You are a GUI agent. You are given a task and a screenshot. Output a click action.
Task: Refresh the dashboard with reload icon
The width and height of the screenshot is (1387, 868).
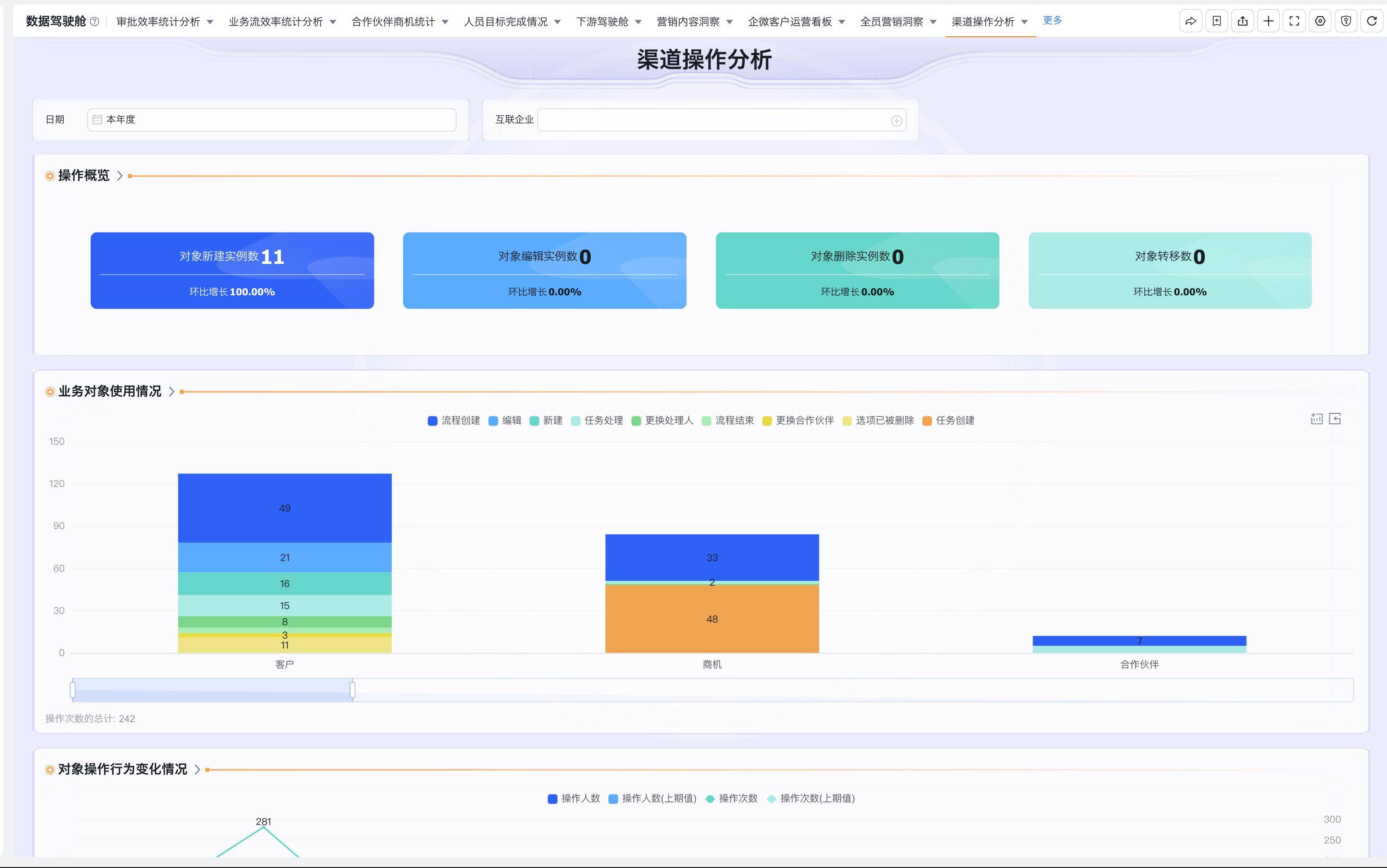[x=1371, y=21]
